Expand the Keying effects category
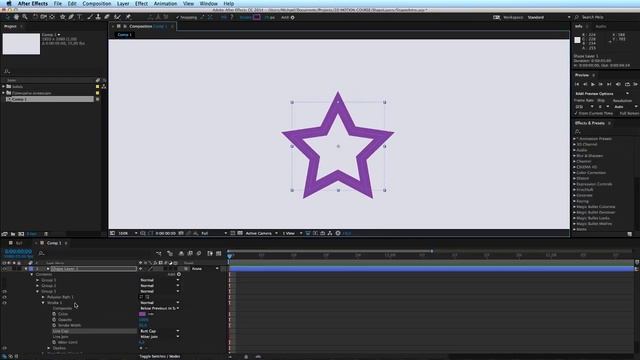640x360 pixels. (575, 201)
